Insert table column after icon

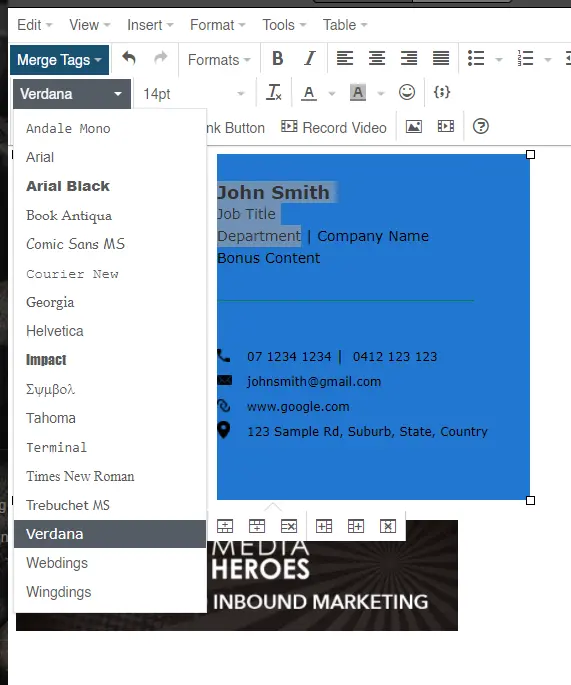point(356,526)
